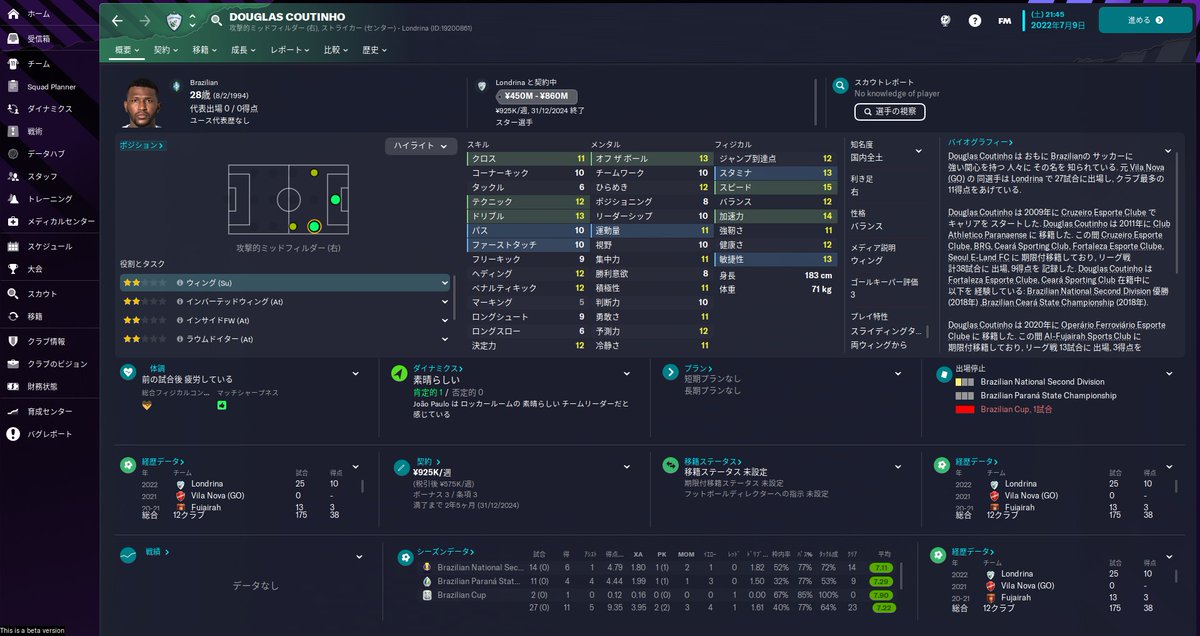Open the ポジション link

[x=141, y=145]
